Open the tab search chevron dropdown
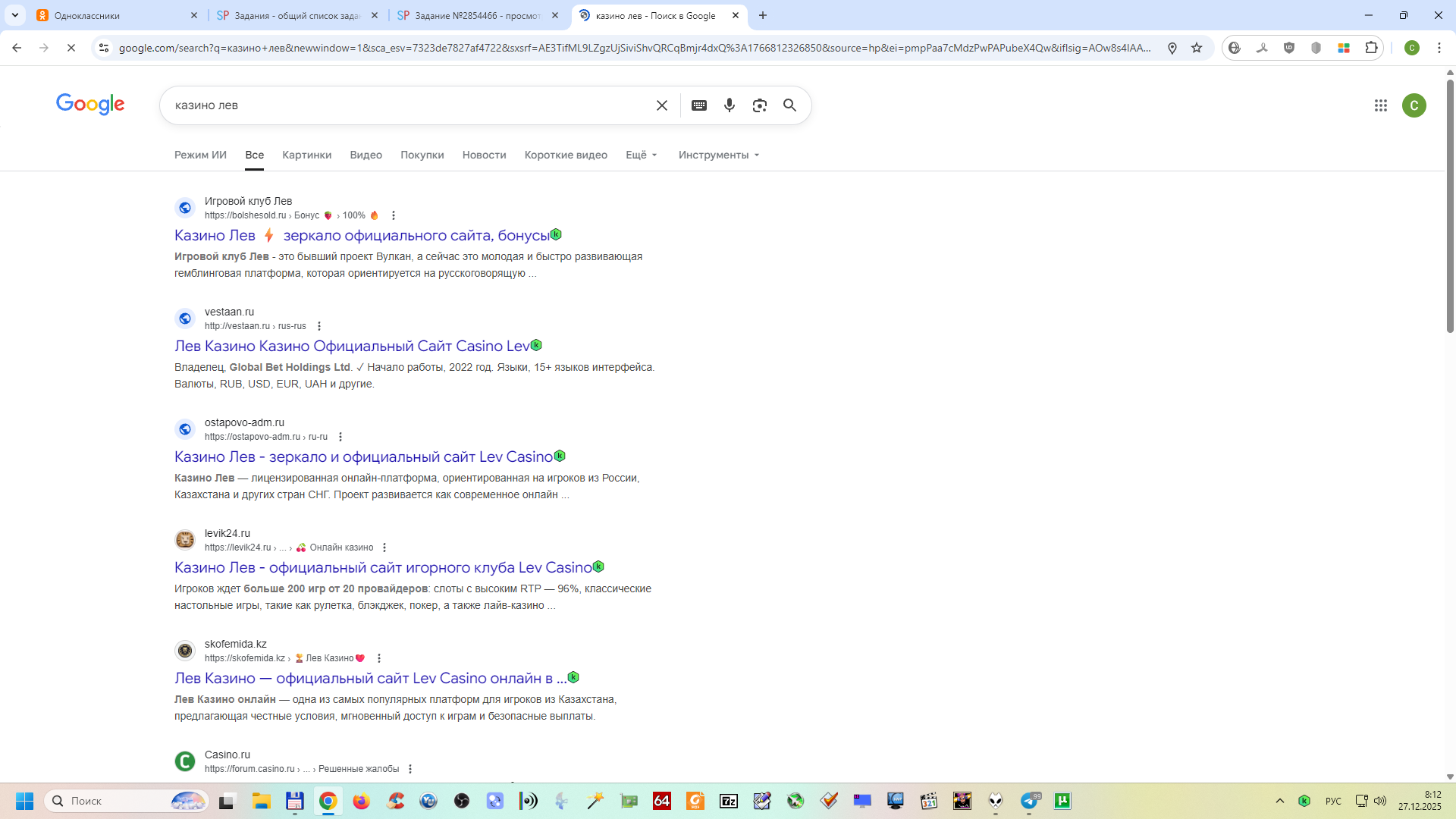Screen dimensions: 1456x819 (x=15, y=15)
